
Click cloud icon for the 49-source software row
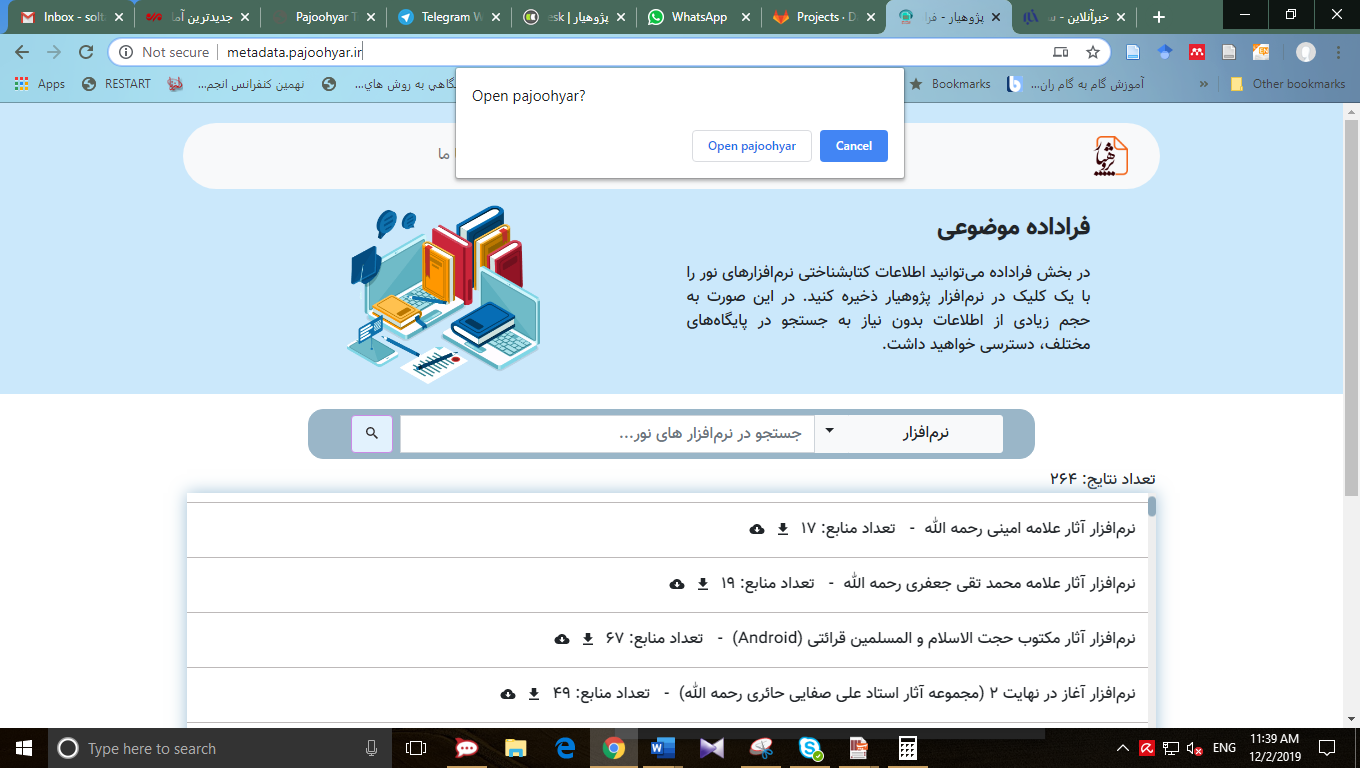pos(508,694)
